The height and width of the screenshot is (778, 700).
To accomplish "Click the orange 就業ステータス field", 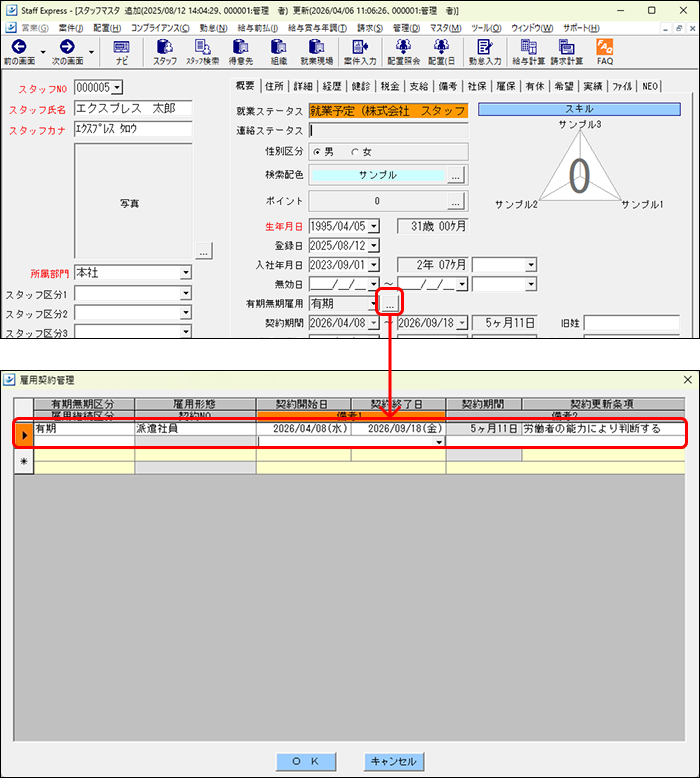I will pyautogui.click(x=388, y=111).
